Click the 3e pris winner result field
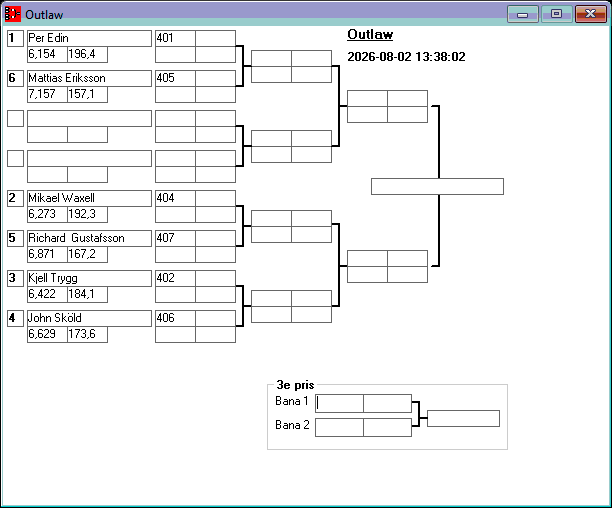 [x=464, y=418]
